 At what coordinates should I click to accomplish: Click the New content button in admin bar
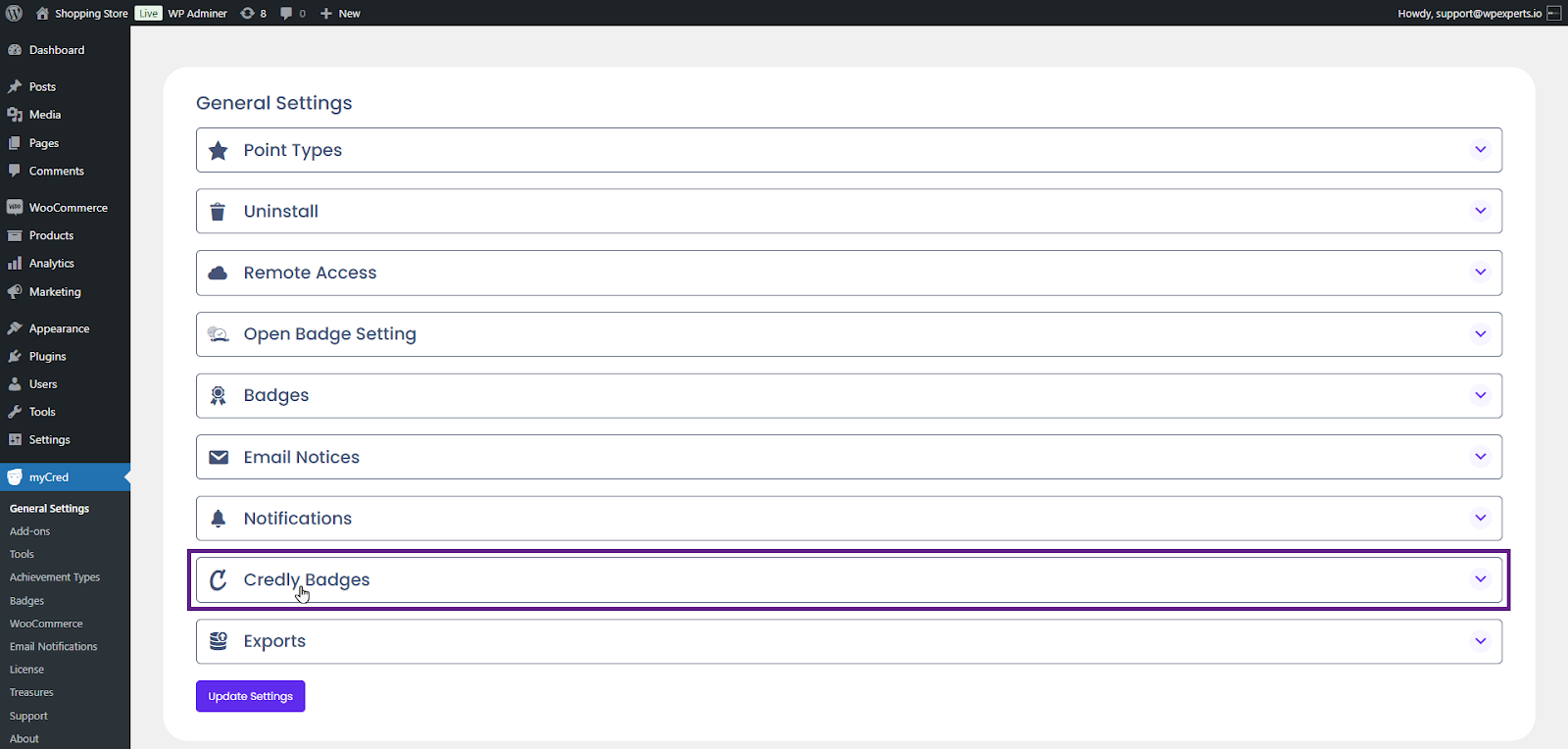tap(340, 14)
